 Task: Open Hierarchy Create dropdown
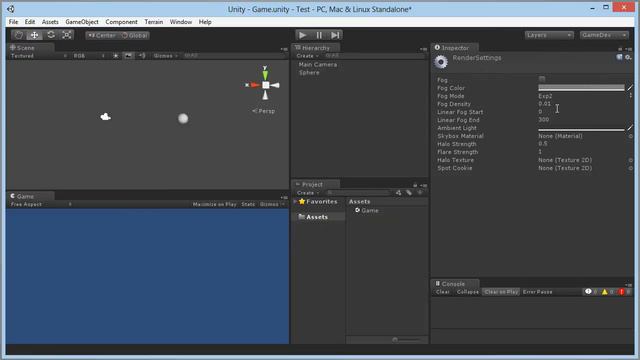[307, 56]
